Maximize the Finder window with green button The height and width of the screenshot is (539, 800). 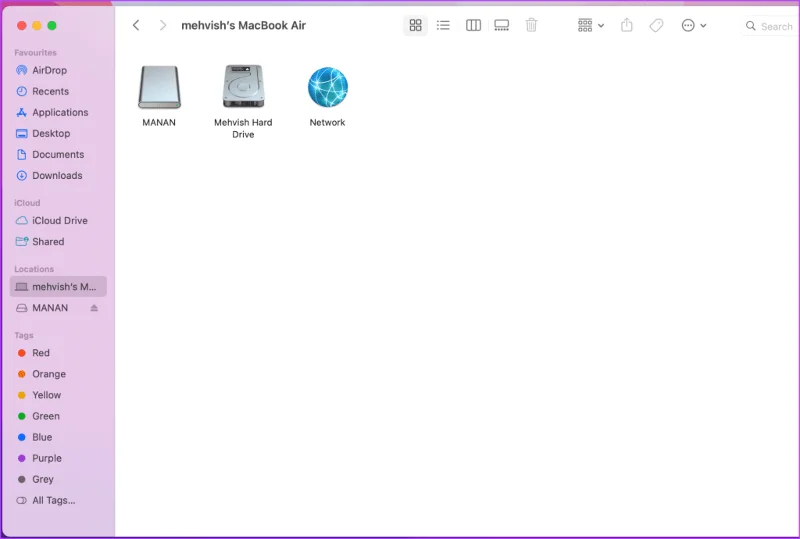[x=52, y=26]
